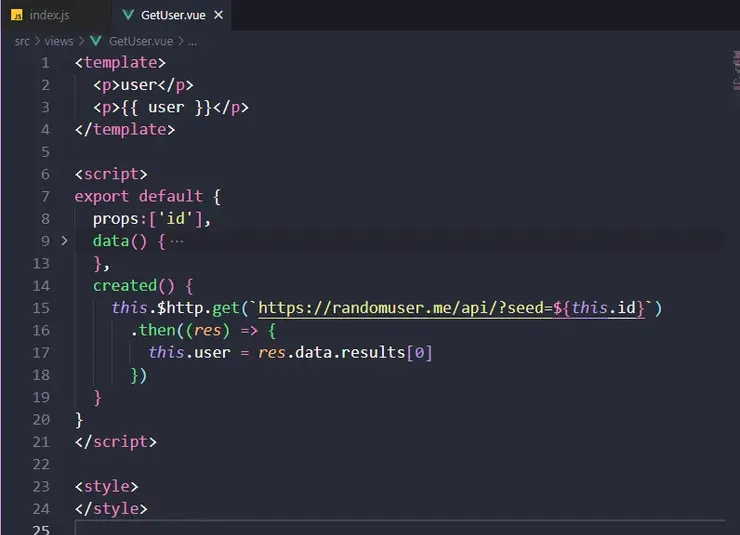Click the 'export default' statement
This screenshot has height=535, width=740.
(x=138, y=196)
